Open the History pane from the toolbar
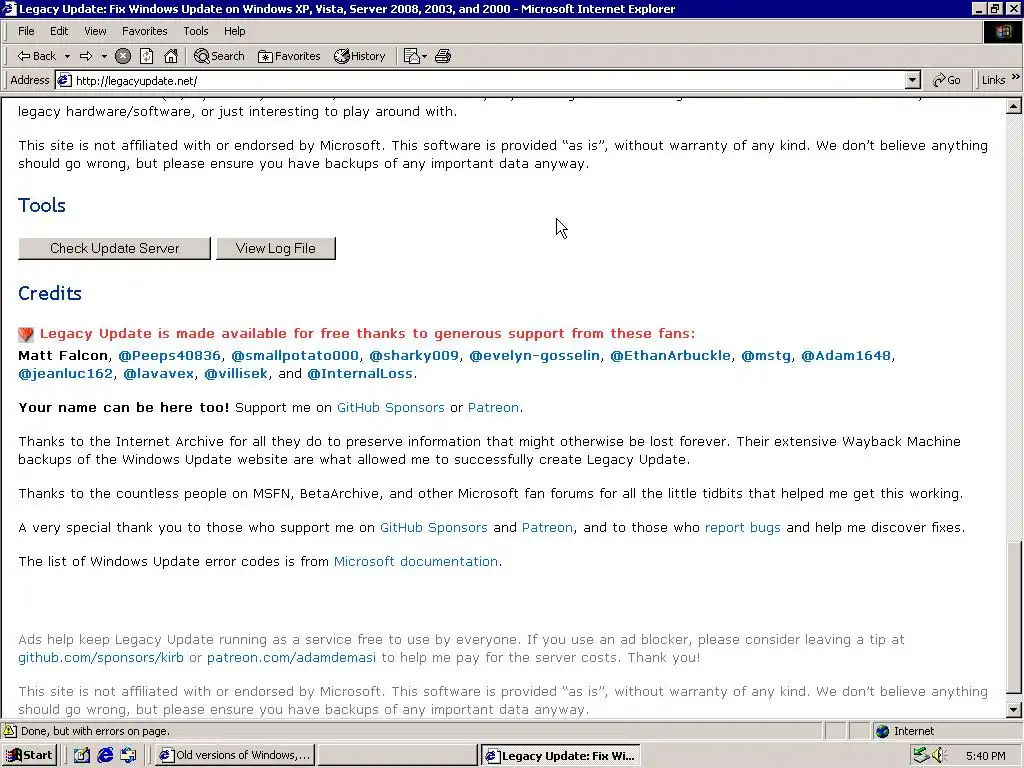This screenshot has height=768, width=1024. pos(360,56)
